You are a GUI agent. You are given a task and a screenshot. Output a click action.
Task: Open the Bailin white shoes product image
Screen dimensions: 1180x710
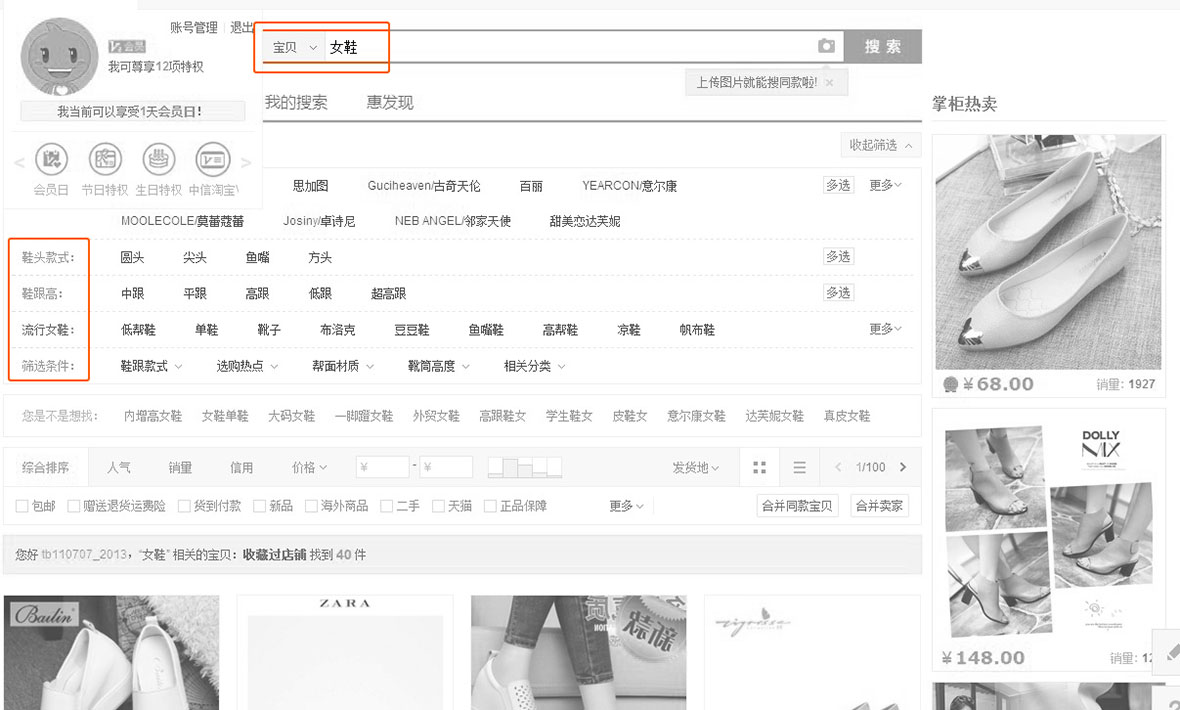tap(111, 653)
